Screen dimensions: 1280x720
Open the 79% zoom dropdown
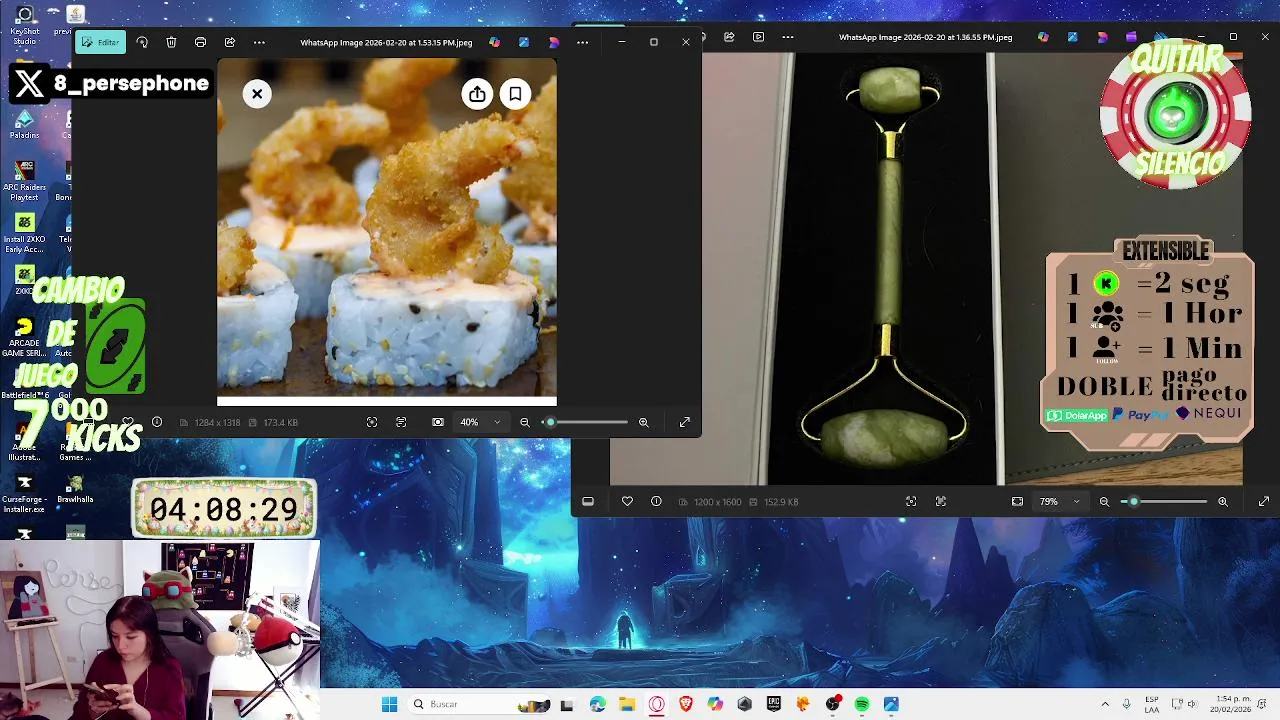(x=1060, y=501)
